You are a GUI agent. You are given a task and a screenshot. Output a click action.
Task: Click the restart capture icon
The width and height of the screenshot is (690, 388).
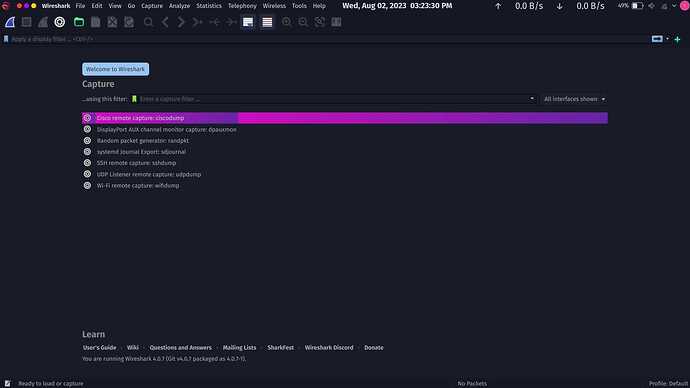tap(43, 22)
